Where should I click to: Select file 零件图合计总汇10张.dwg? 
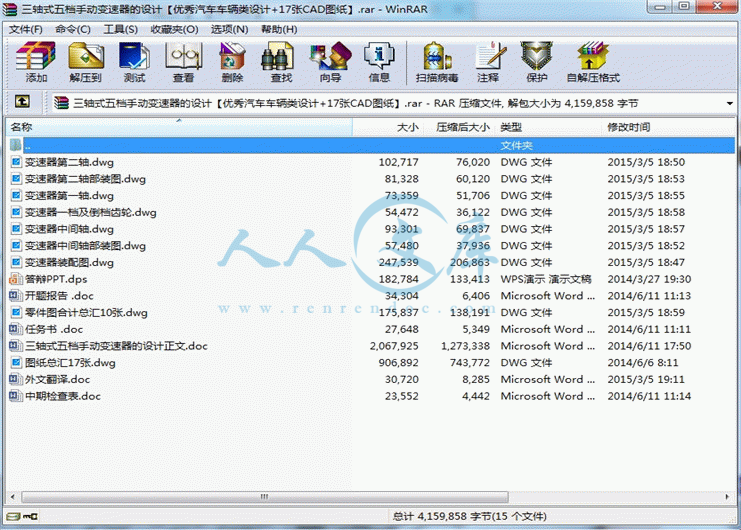86,313
